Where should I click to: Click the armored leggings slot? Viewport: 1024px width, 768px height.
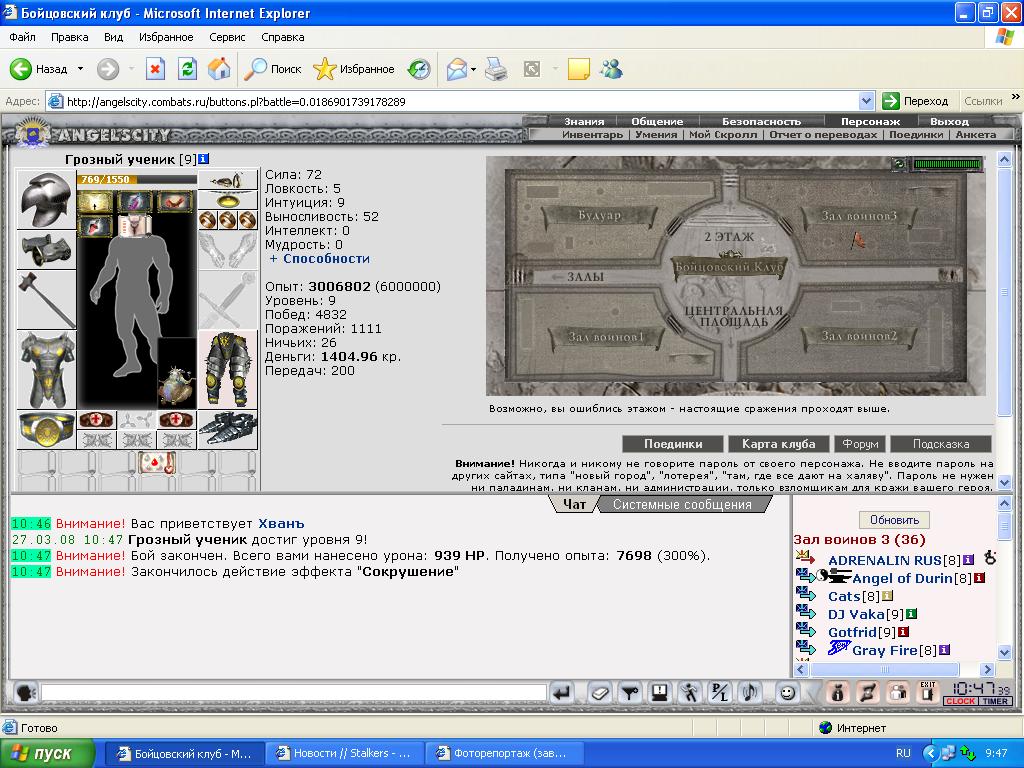[227, 370]
